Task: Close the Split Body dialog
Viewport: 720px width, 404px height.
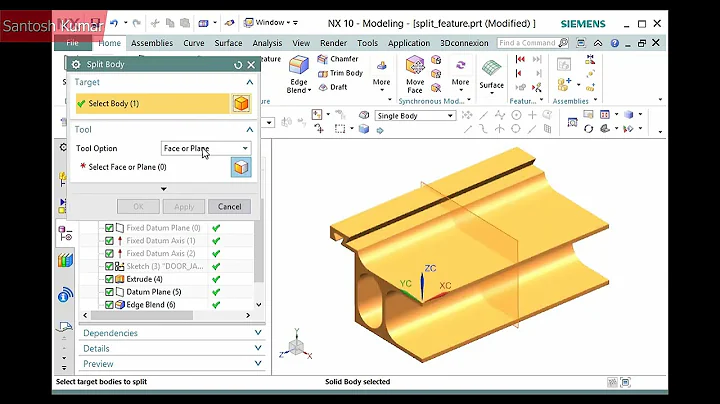Action: point(251,65)
